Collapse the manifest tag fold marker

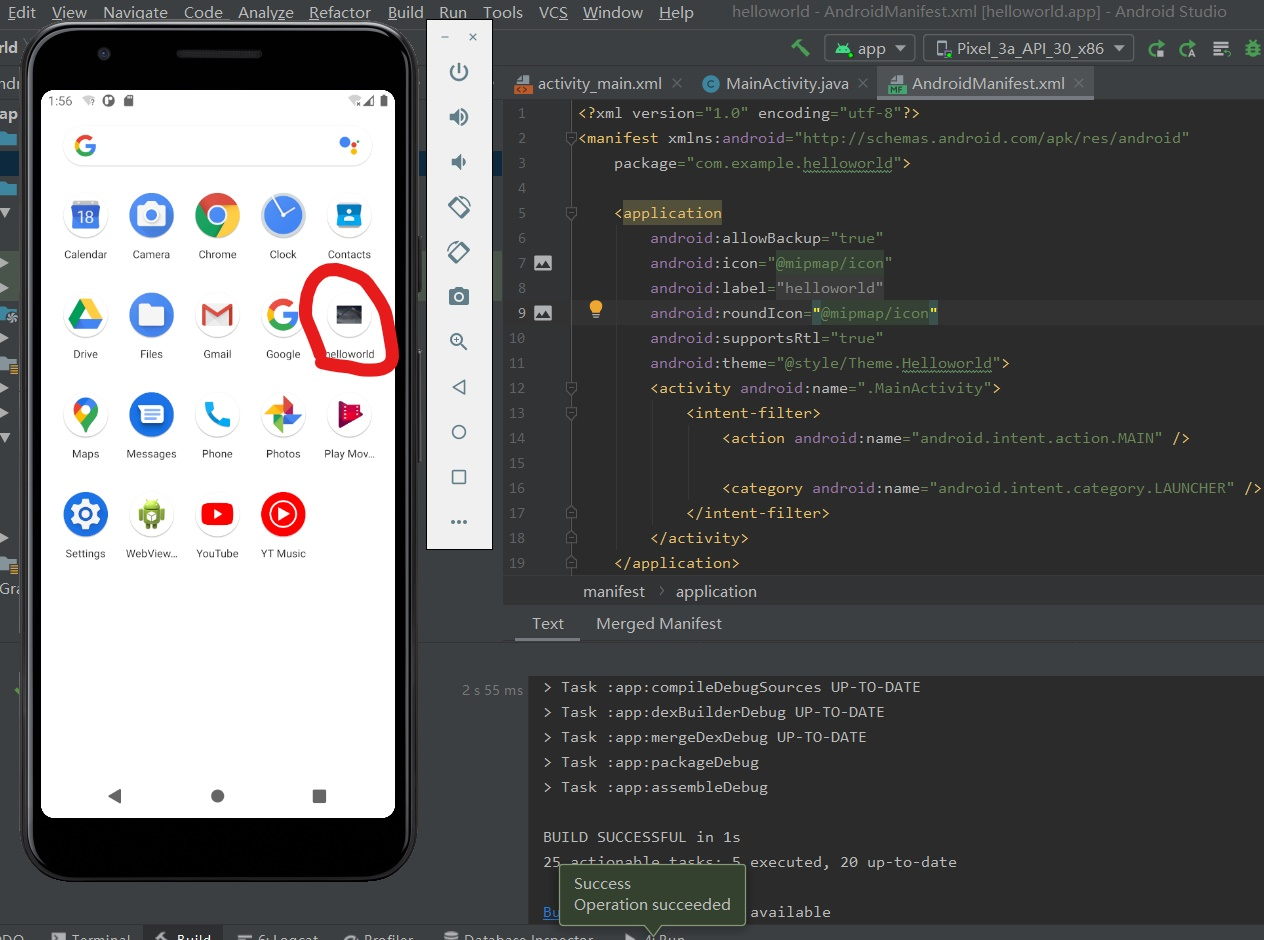tap(571, 138)
